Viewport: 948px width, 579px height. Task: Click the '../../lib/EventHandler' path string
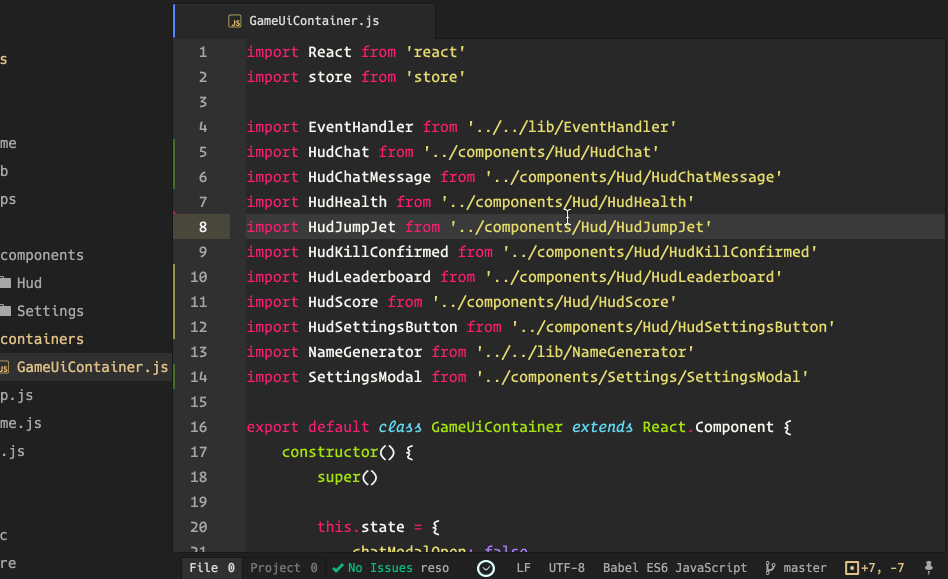pyautogui.click(x=572, y=127)
